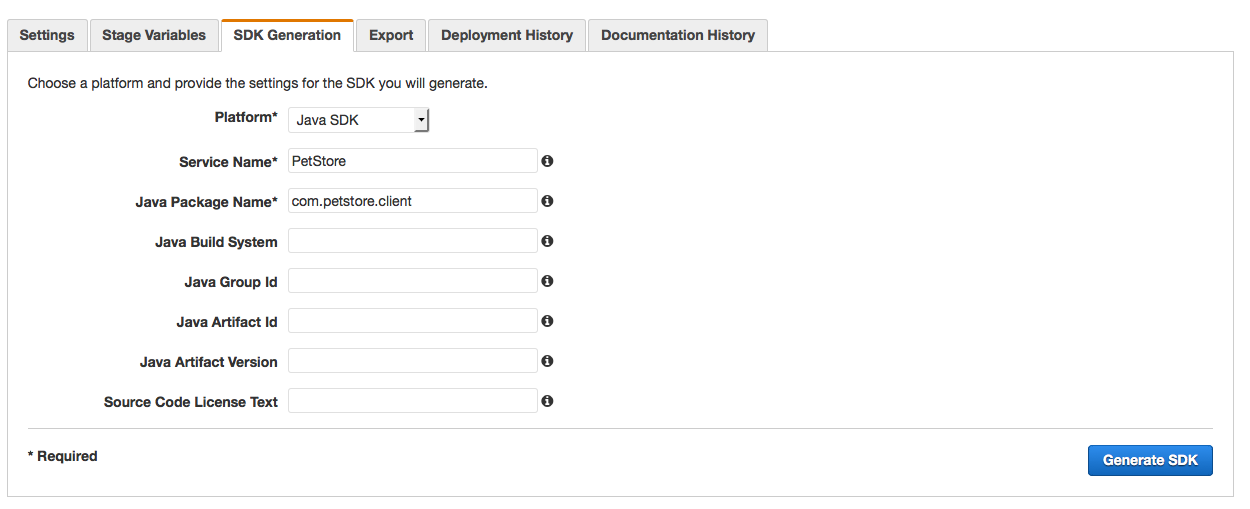Click the Source Code License Text field

pos(413,400)
